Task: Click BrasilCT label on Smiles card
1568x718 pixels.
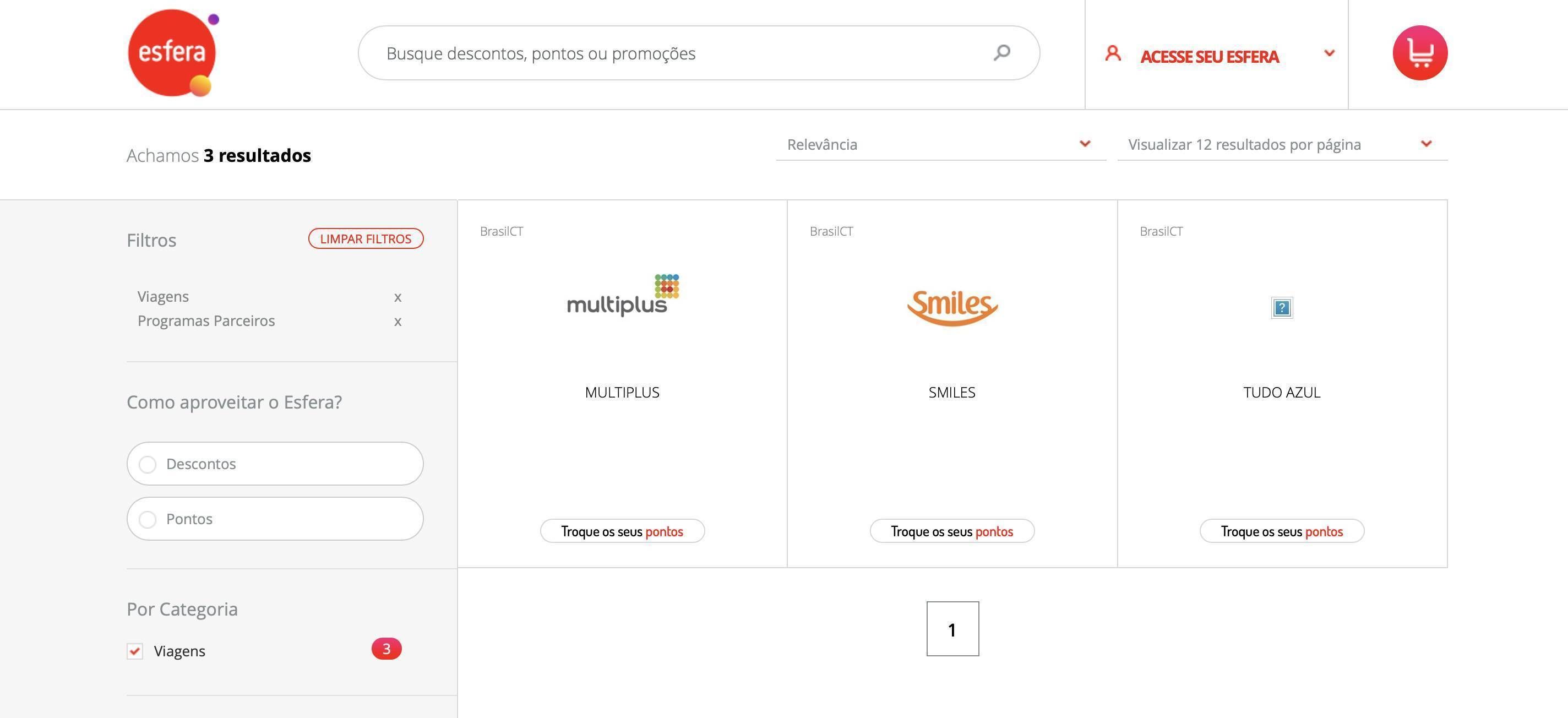Action: pos(831,231)
